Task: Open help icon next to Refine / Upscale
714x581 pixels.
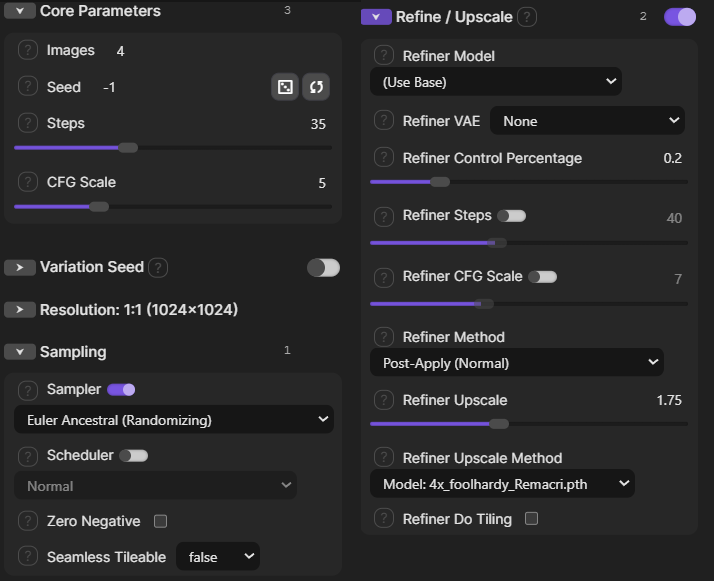Action: click(527, 17)
